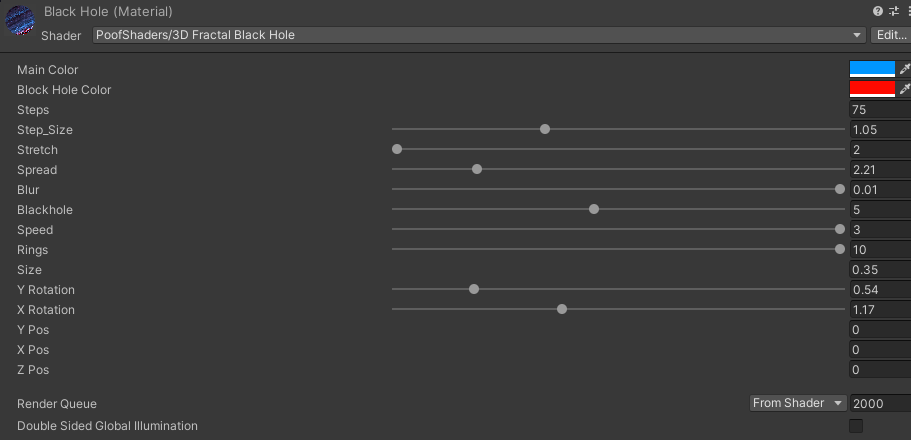911x440 pixels.
Task: Click the Size value input field
Action: pyautogui.click(x=879, y=270)
